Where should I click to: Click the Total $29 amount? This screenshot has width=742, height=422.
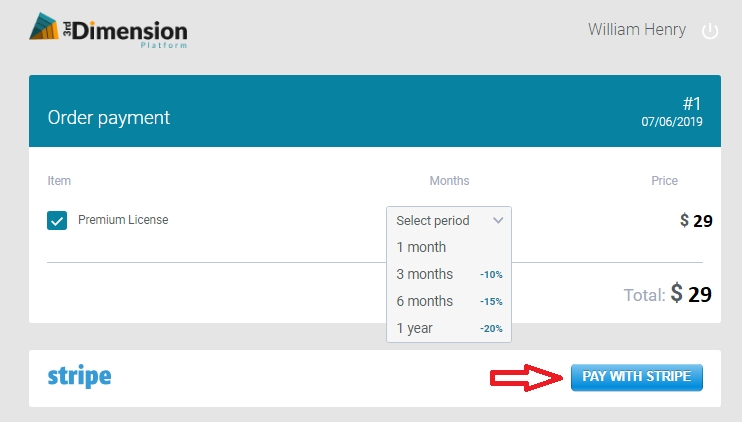(690, 294)
